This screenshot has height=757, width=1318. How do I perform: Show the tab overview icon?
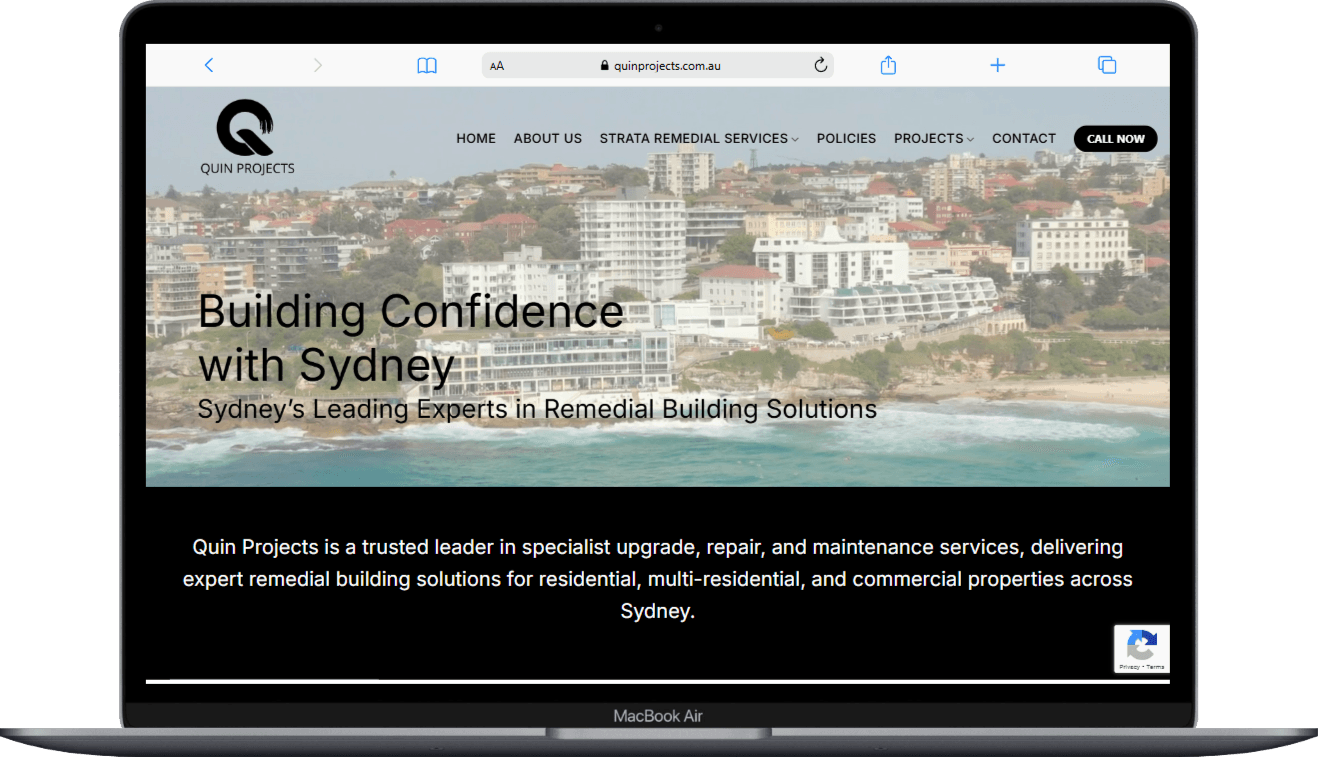point(1107,65)
